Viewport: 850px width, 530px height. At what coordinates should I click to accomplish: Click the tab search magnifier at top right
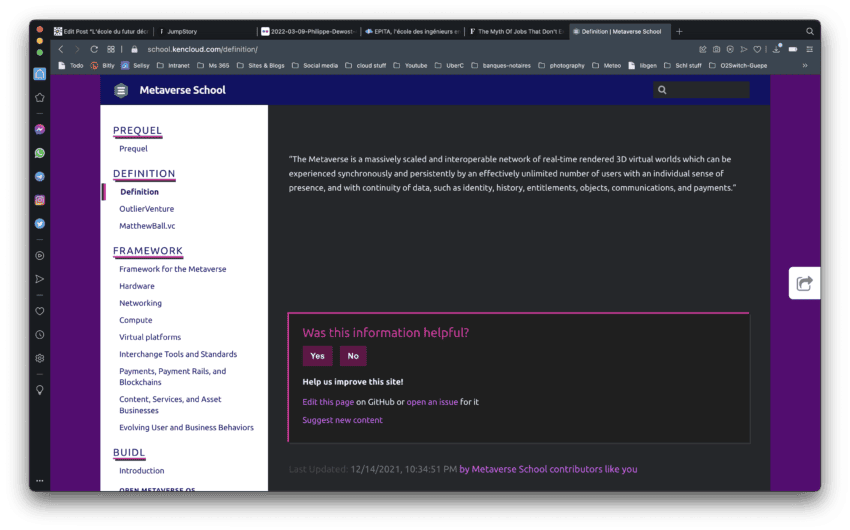[809, 31]
